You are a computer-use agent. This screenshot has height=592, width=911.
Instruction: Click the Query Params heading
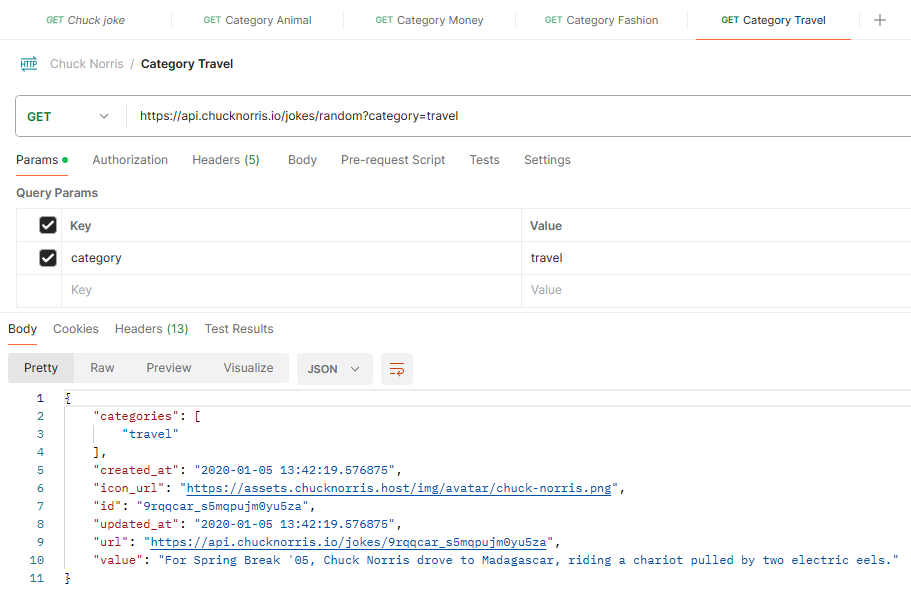(x=57, y=193)
